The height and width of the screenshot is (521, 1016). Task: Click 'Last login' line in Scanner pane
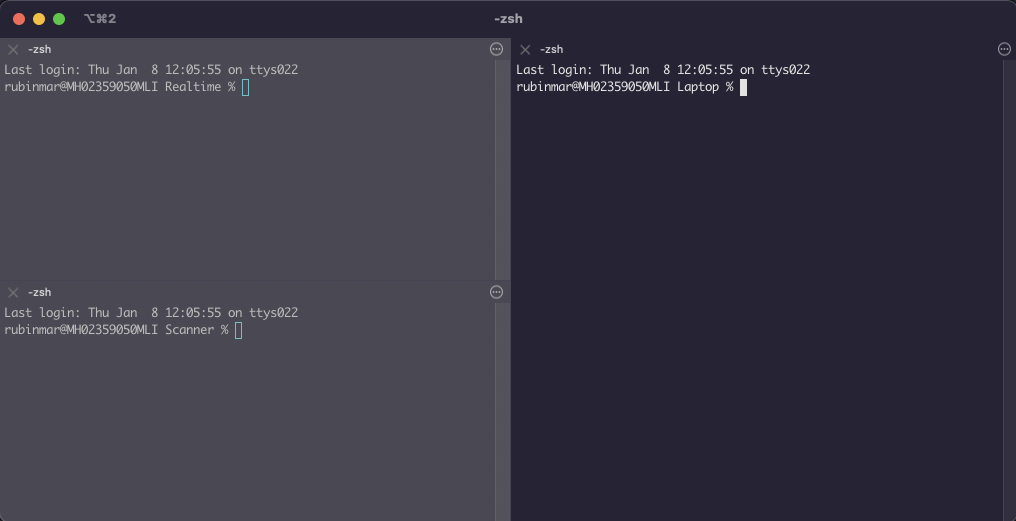[151, 312]
